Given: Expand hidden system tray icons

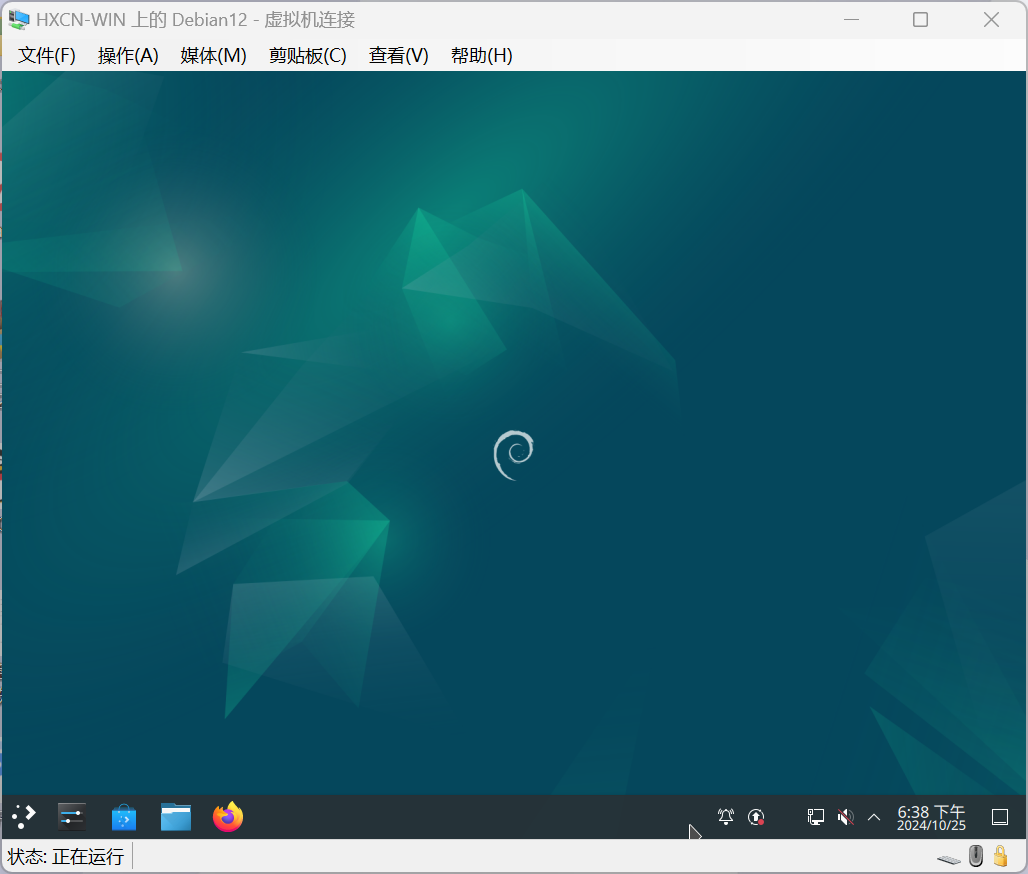Looking at the screenshot, I should 874,817.
